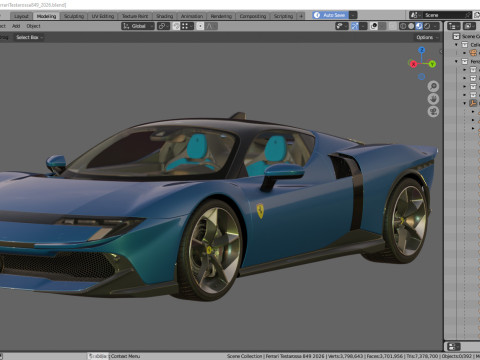Open the dropdown next to Auto Save
The image size is (480, 360).
tap(353, 15)
